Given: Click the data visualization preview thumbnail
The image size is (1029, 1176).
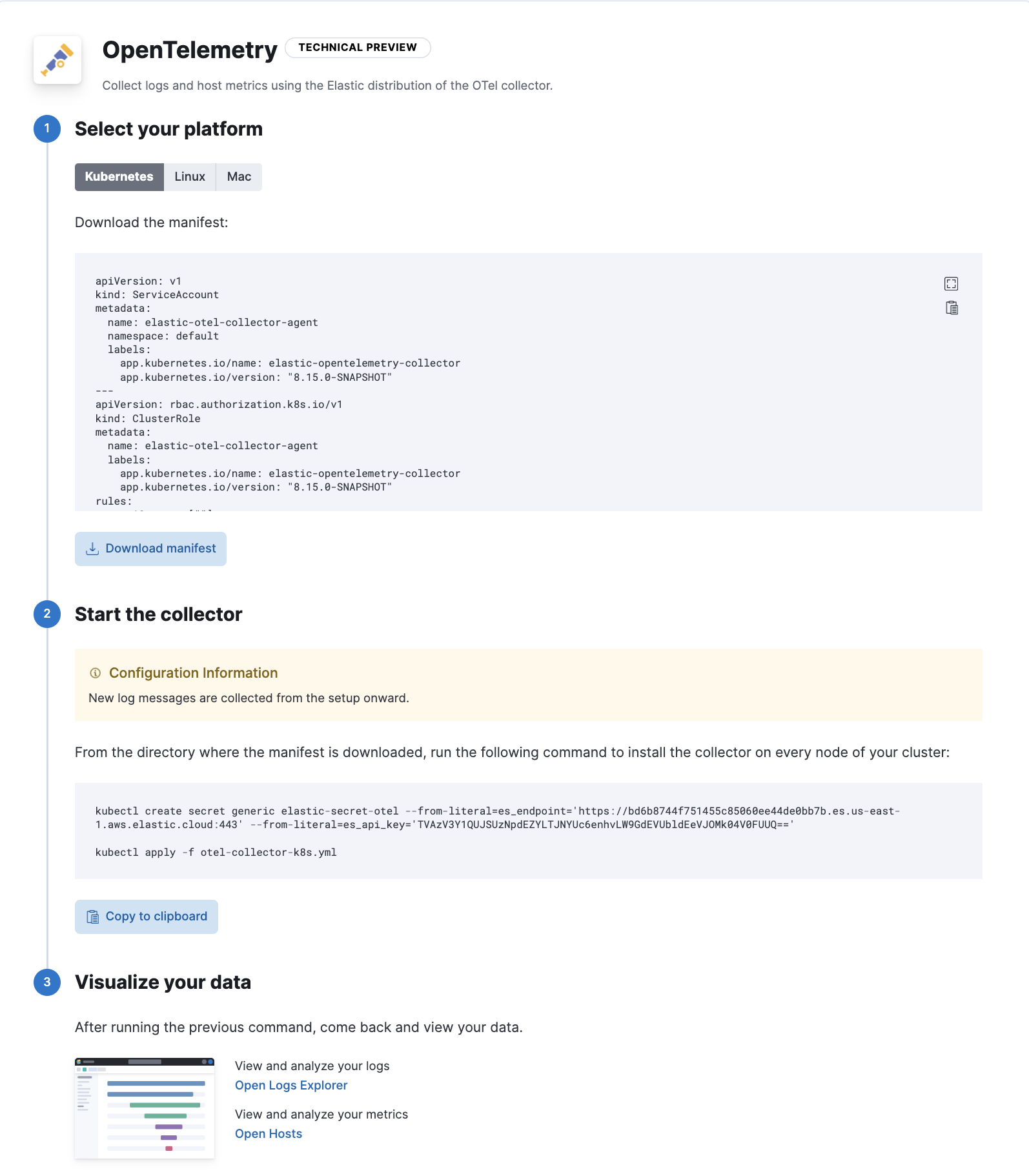Looking at the screenshot, I should point(145,1108).
